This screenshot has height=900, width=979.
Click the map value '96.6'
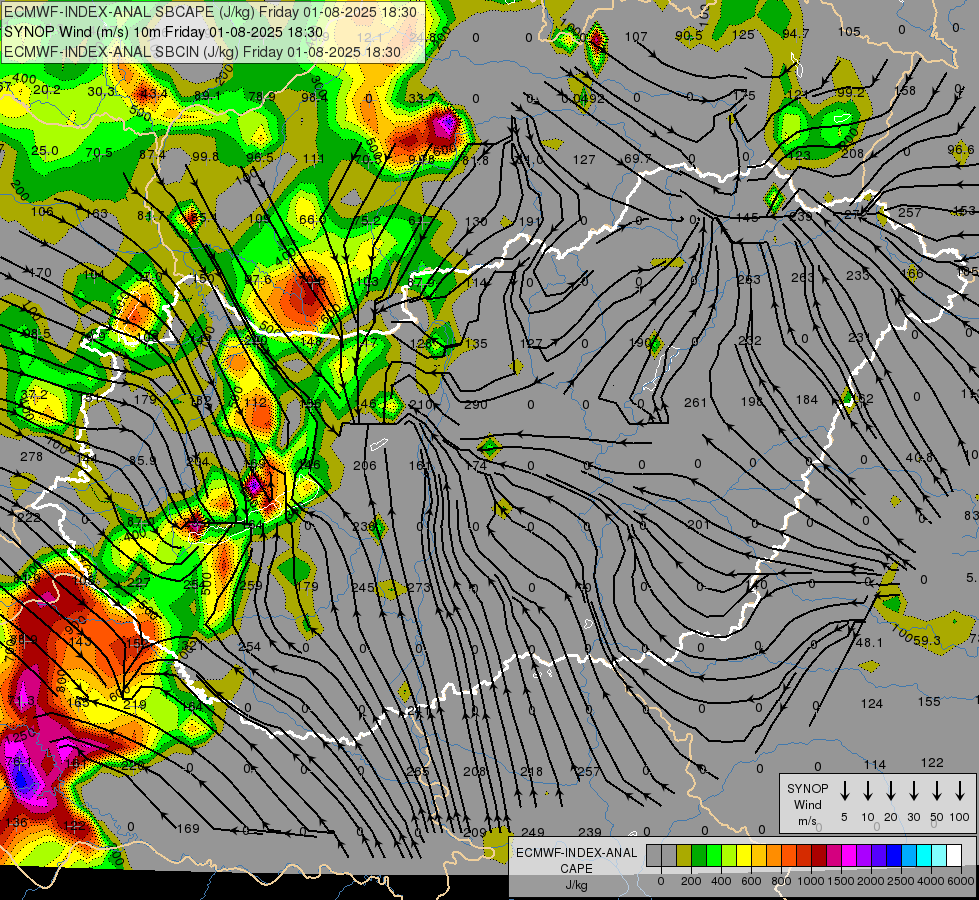coord(960,149)
